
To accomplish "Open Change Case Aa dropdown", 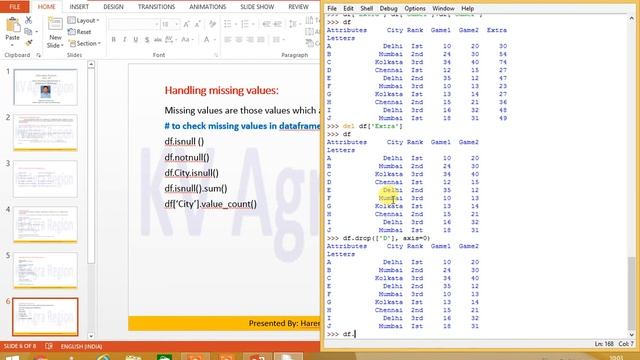I will (x=187, y=40).
